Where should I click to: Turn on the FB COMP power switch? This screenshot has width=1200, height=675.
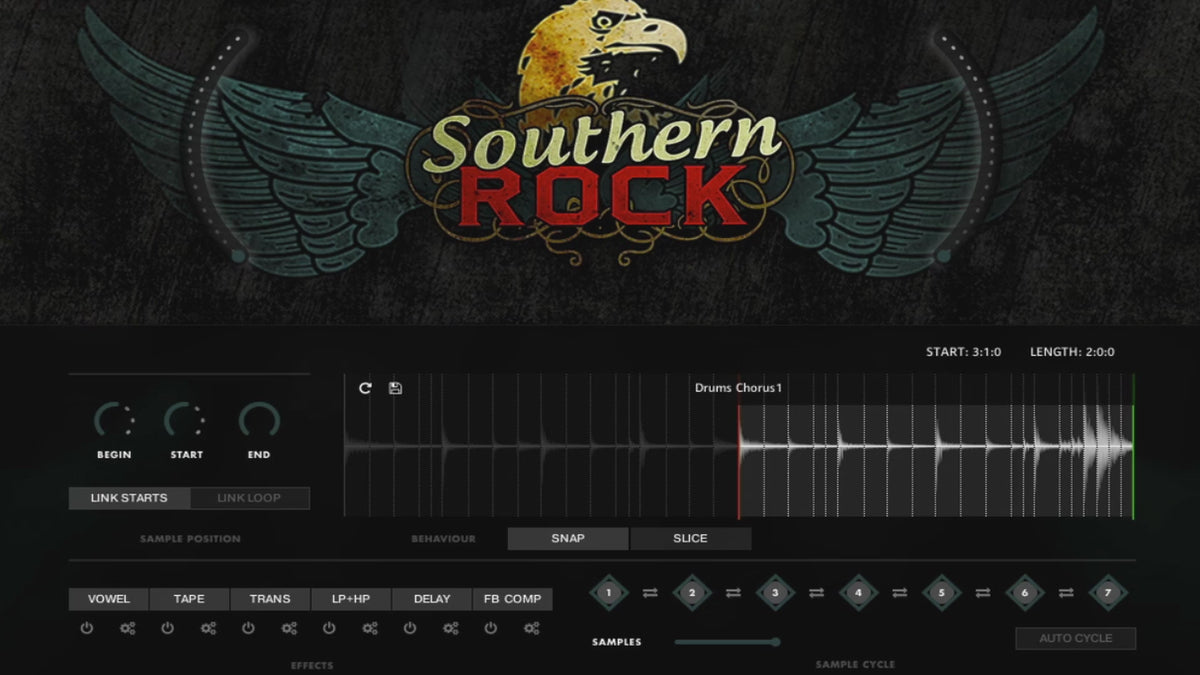pyautogui.click(x=491, y=629)
